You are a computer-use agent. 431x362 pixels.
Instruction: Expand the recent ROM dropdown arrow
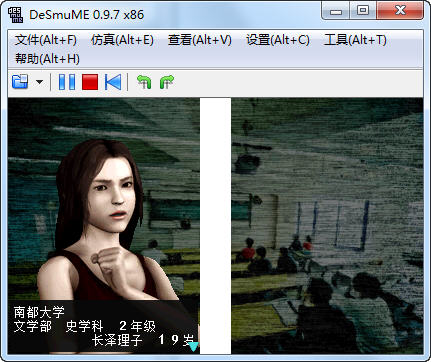point(39,82)
